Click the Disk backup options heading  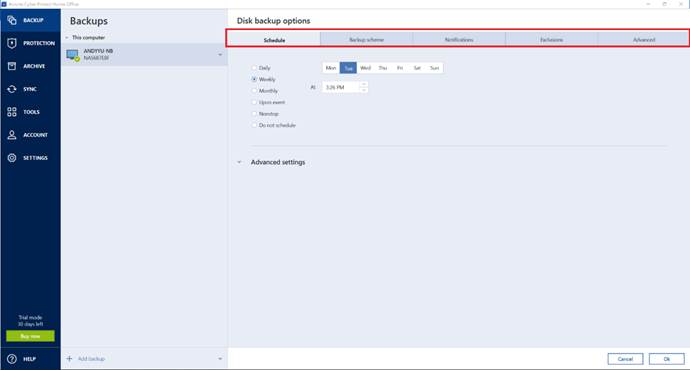coord(273,21)
